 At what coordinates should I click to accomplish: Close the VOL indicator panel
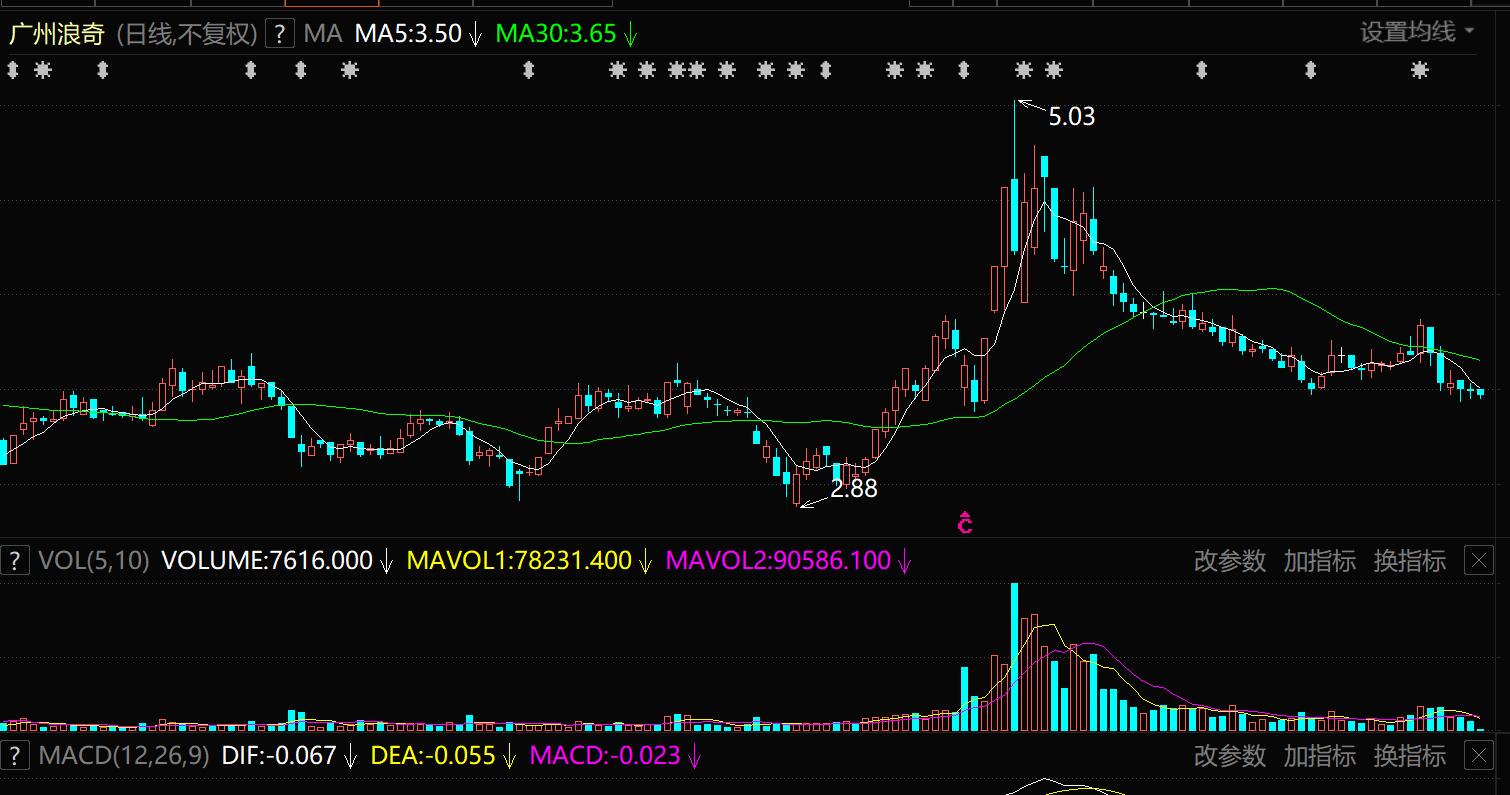tap(1479, 560)
